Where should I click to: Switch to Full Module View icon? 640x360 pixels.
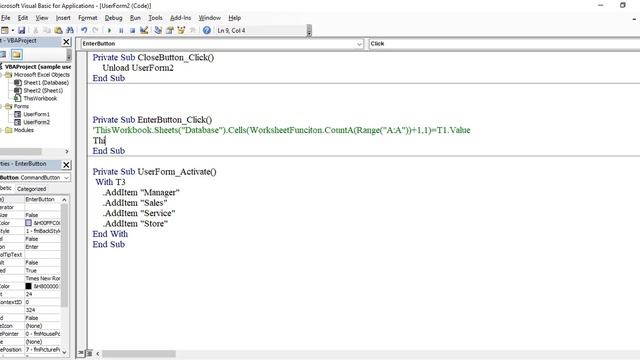click(x=89, y=353)
